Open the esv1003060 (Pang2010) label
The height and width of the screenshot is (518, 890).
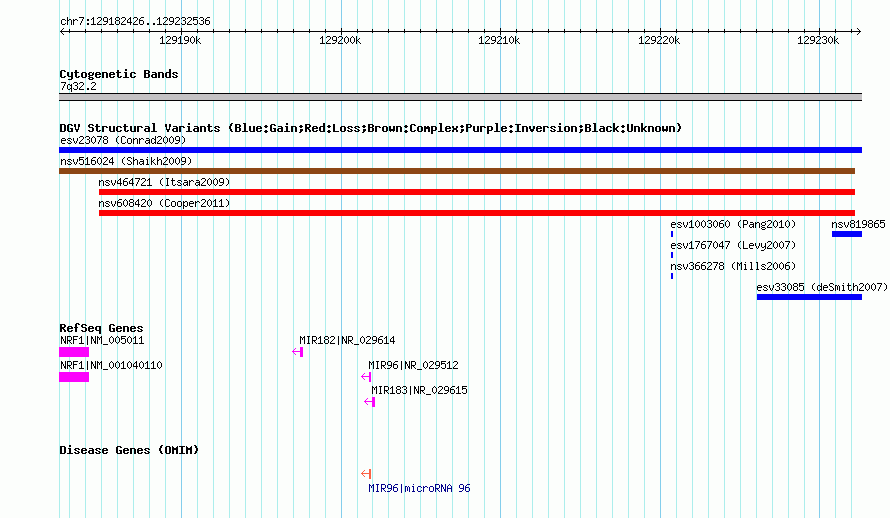(733, 224)
